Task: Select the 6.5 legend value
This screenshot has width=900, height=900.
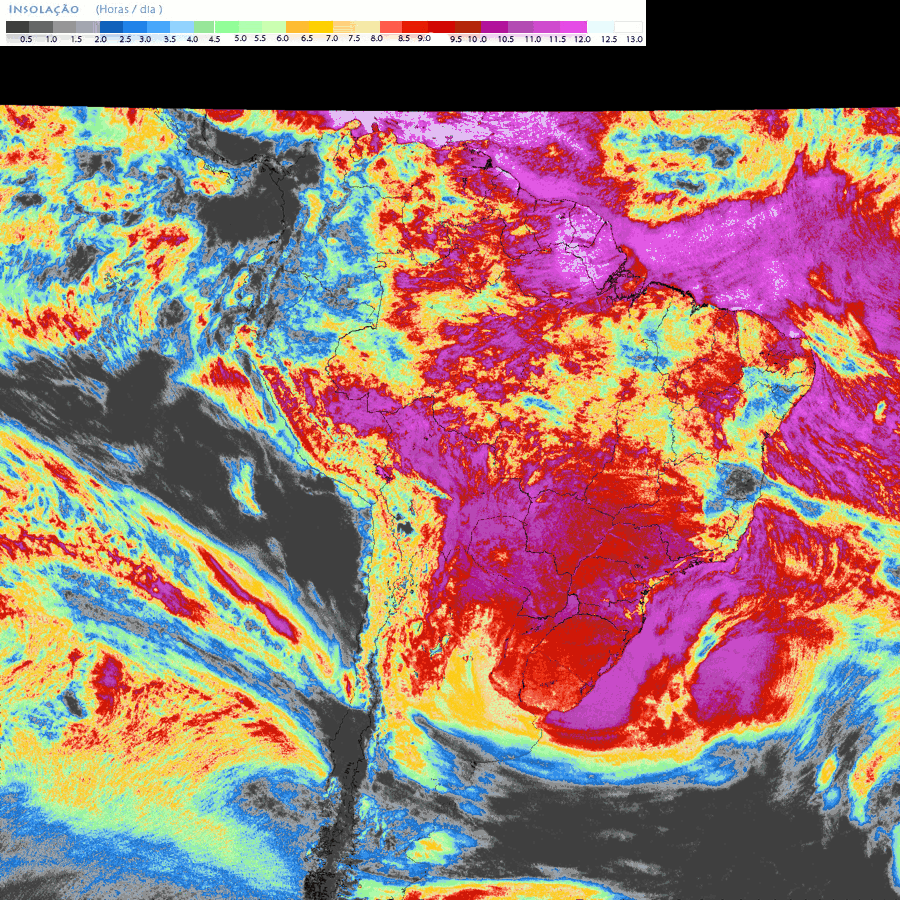Action: (x=307, y=38)
